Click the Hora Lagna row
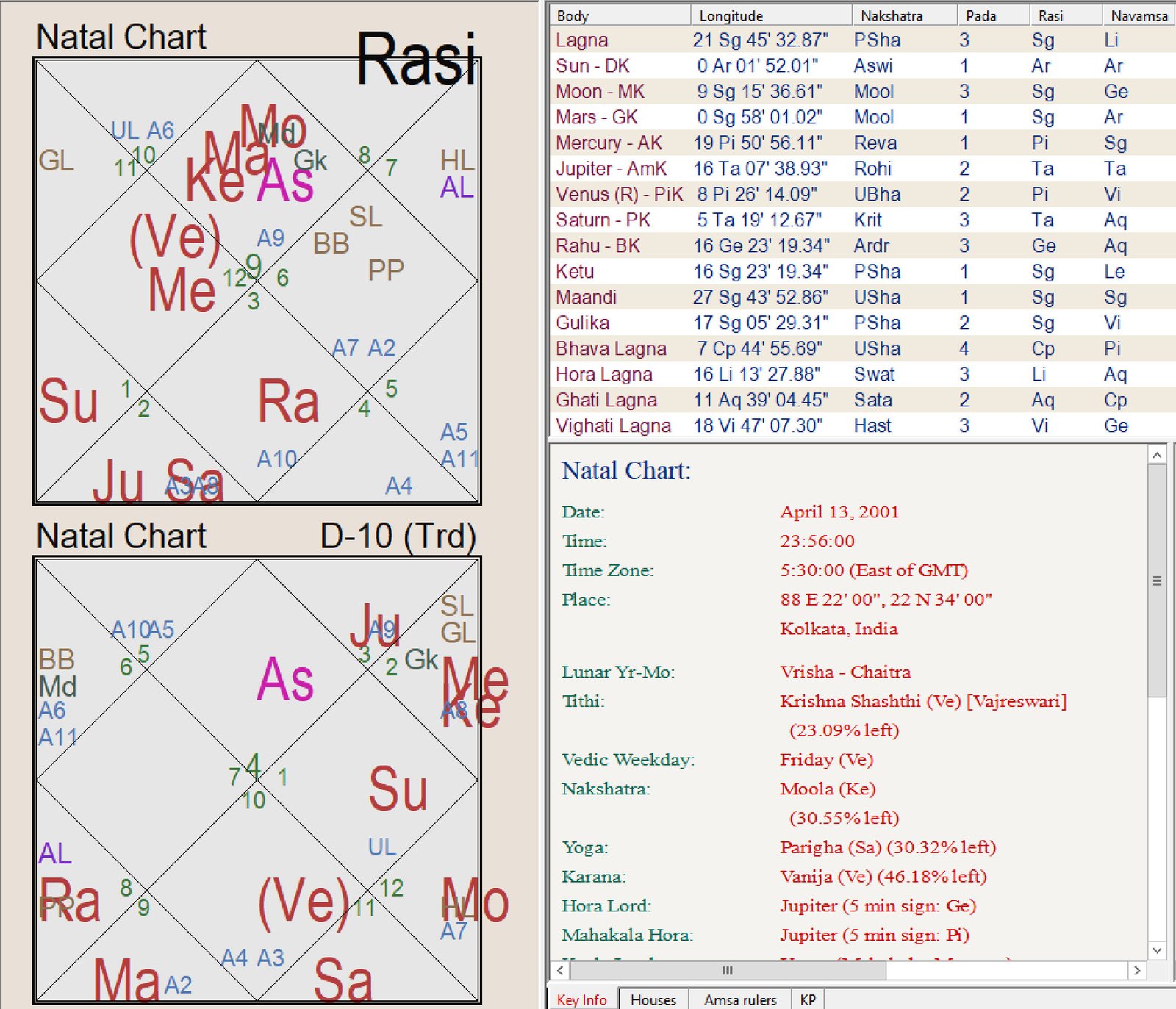Image resolution: width=1176 pixels, height=1009 pixels. pyautogui.click(x=603, y=375)
